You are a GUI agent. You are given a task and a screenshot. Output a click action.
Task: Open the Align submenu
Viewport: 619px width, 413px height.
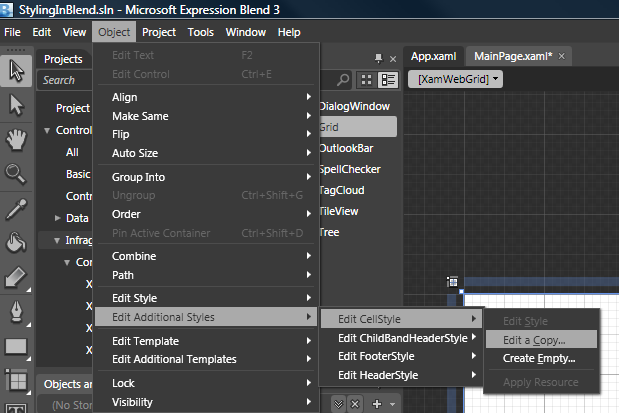[206, 97]
